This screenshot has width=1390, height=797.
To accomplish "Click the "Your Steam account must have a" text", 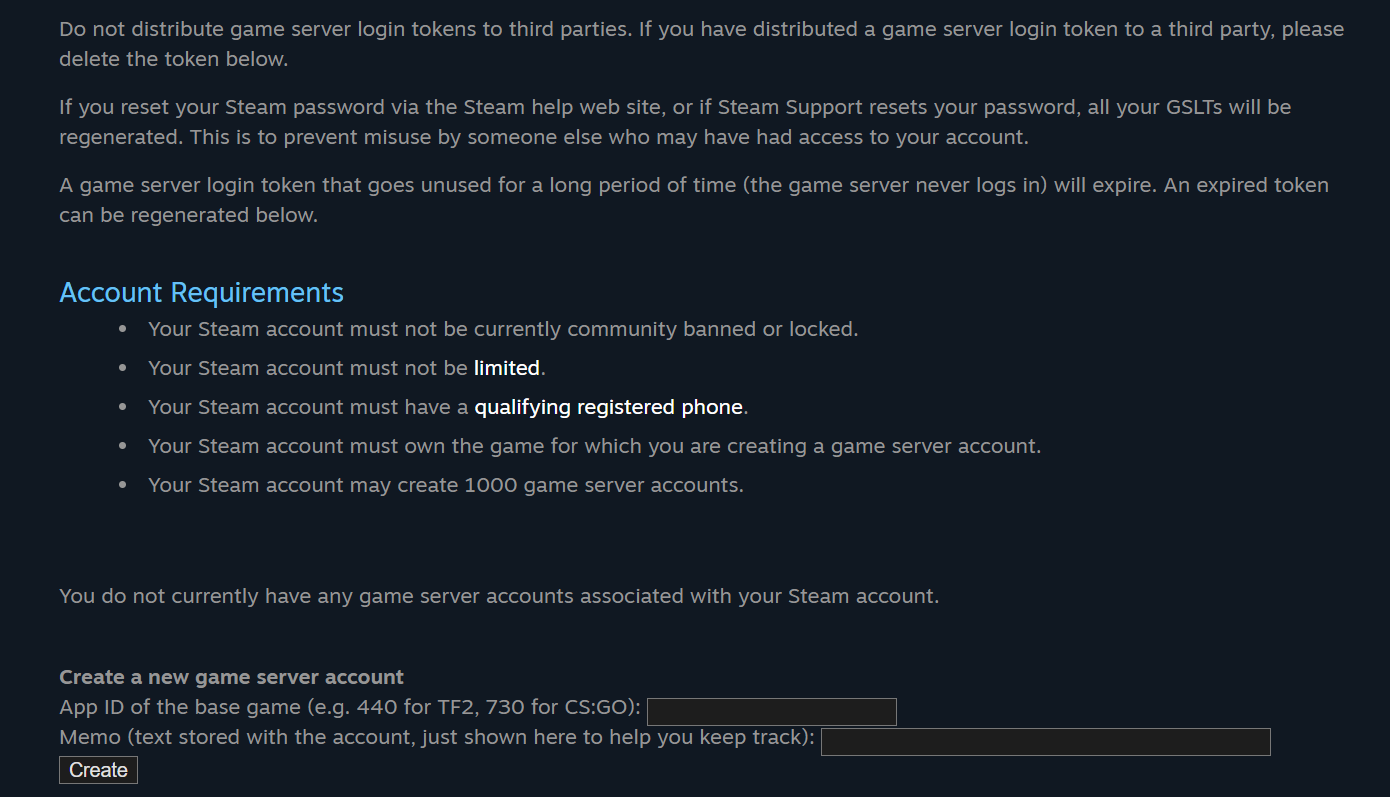I will [x=308, y=407].
